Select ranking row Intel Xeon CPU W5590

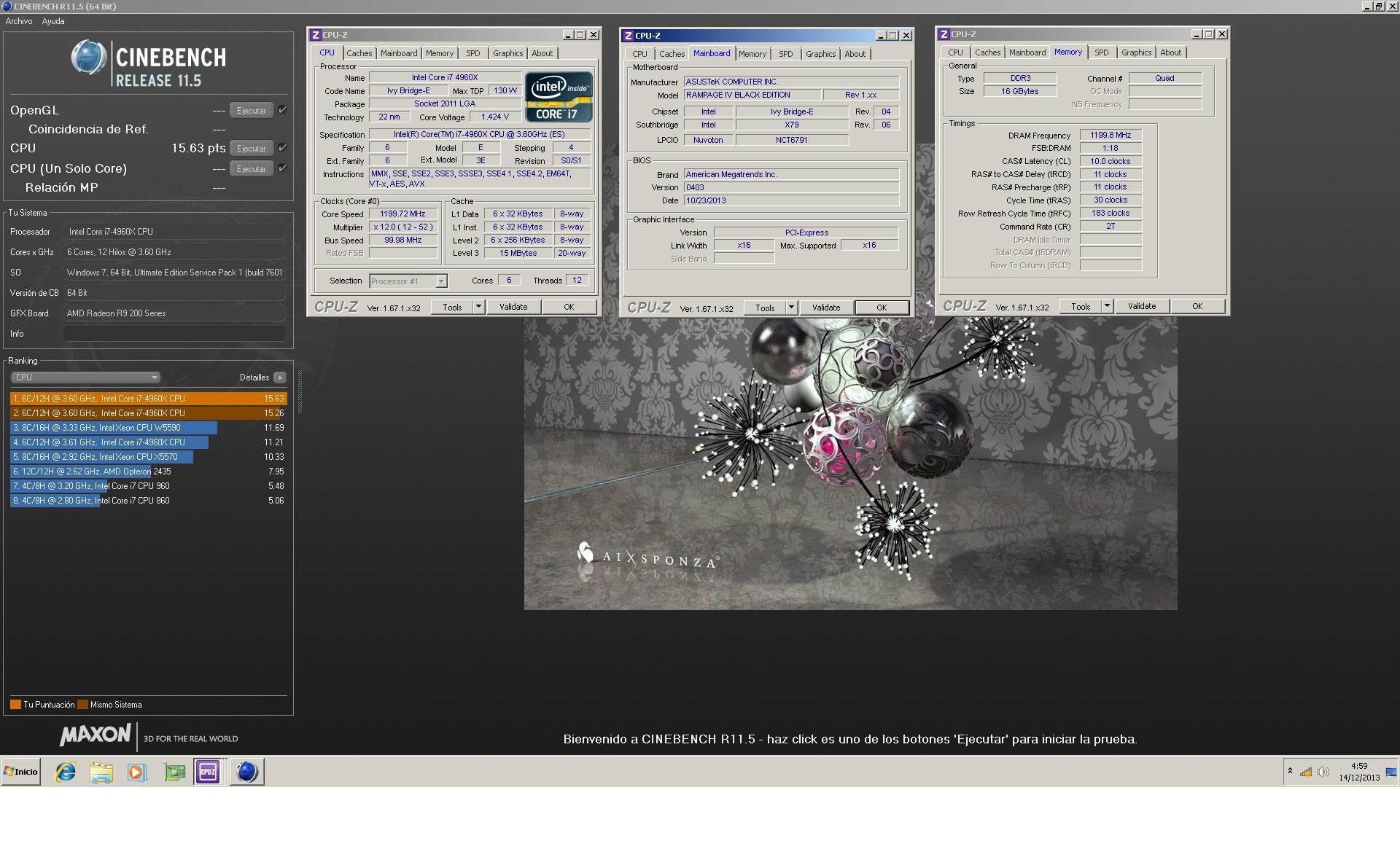(149, 428)
